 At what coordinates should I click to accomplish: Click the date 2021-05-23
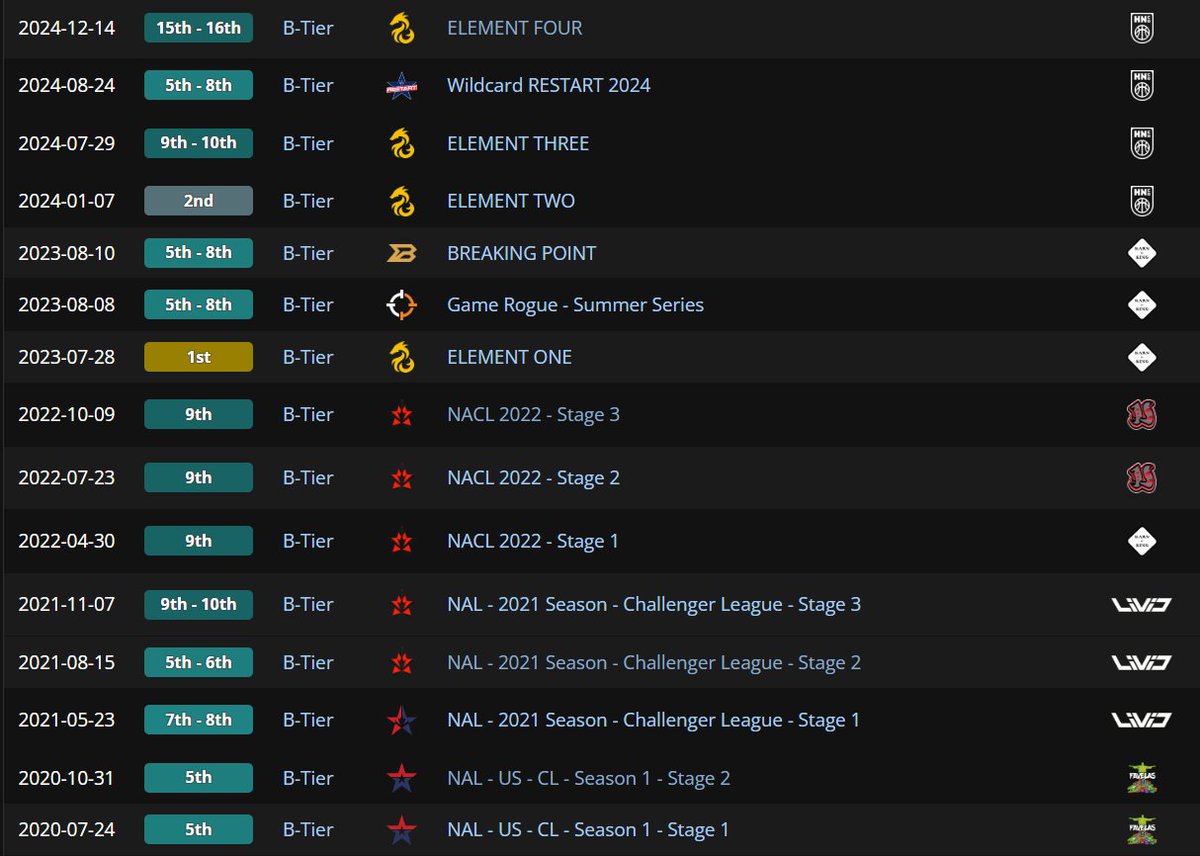(x=67, y=720)
